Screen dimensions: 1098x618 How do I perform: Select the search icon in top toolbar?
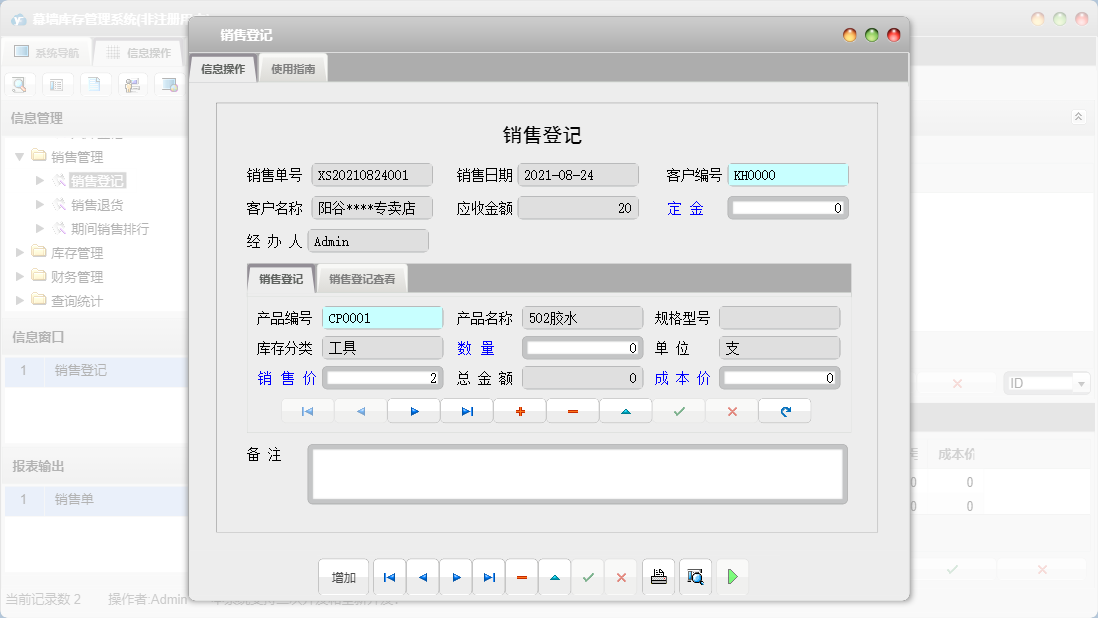20,84
